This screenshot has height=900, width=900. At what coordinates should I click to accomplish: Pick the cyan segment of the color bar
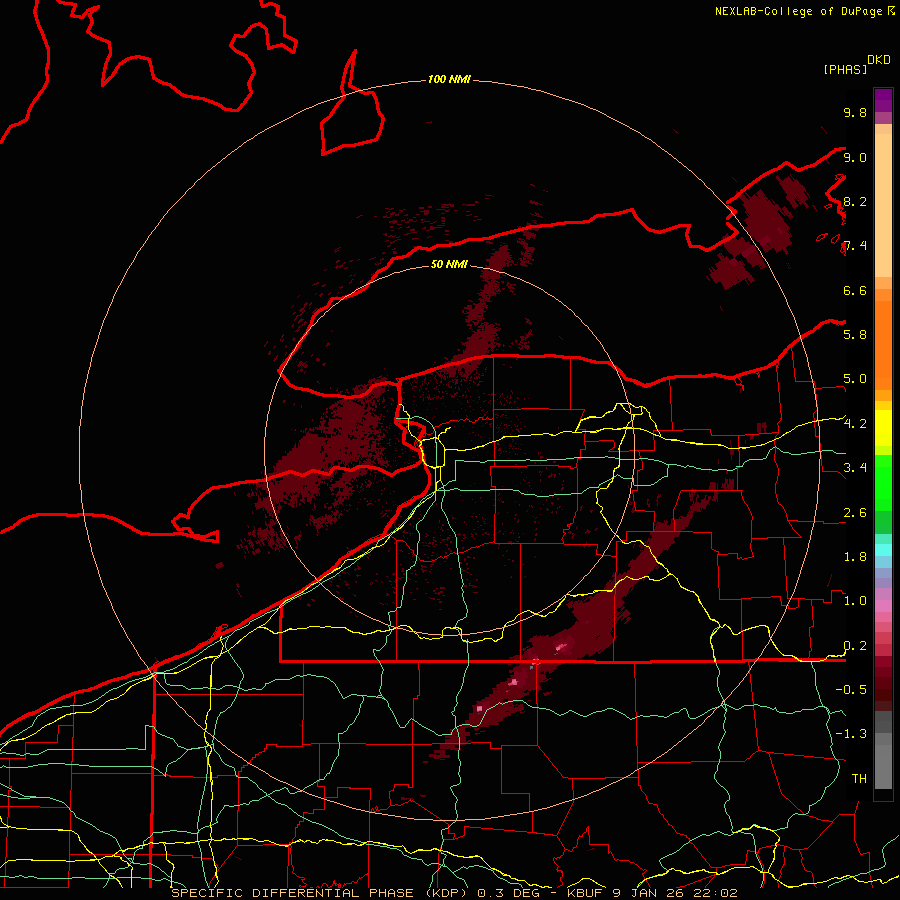(883, 550)
